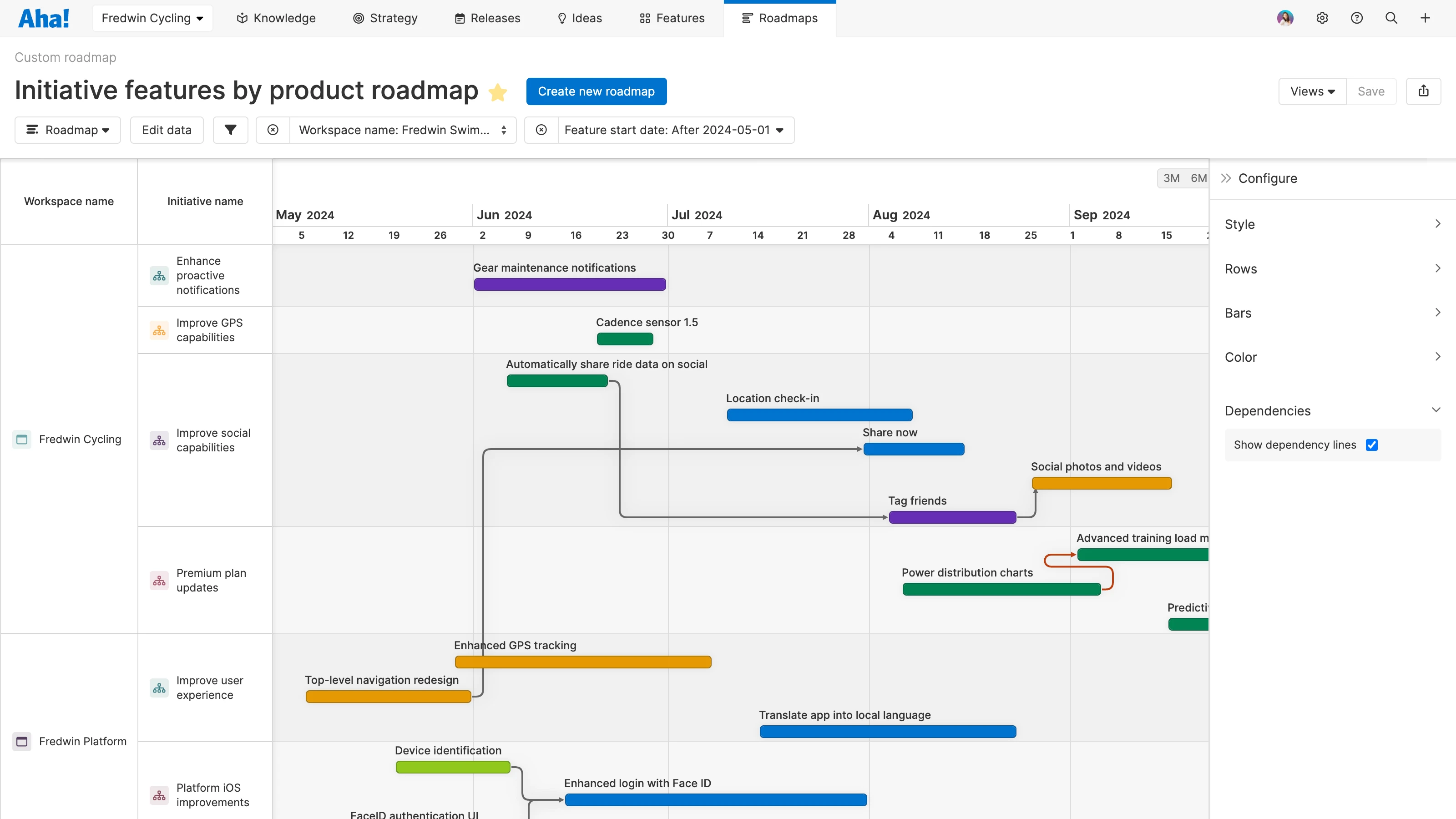1456x819 pixels.
Task: Open the help question mark icon
Action: 1356,18
